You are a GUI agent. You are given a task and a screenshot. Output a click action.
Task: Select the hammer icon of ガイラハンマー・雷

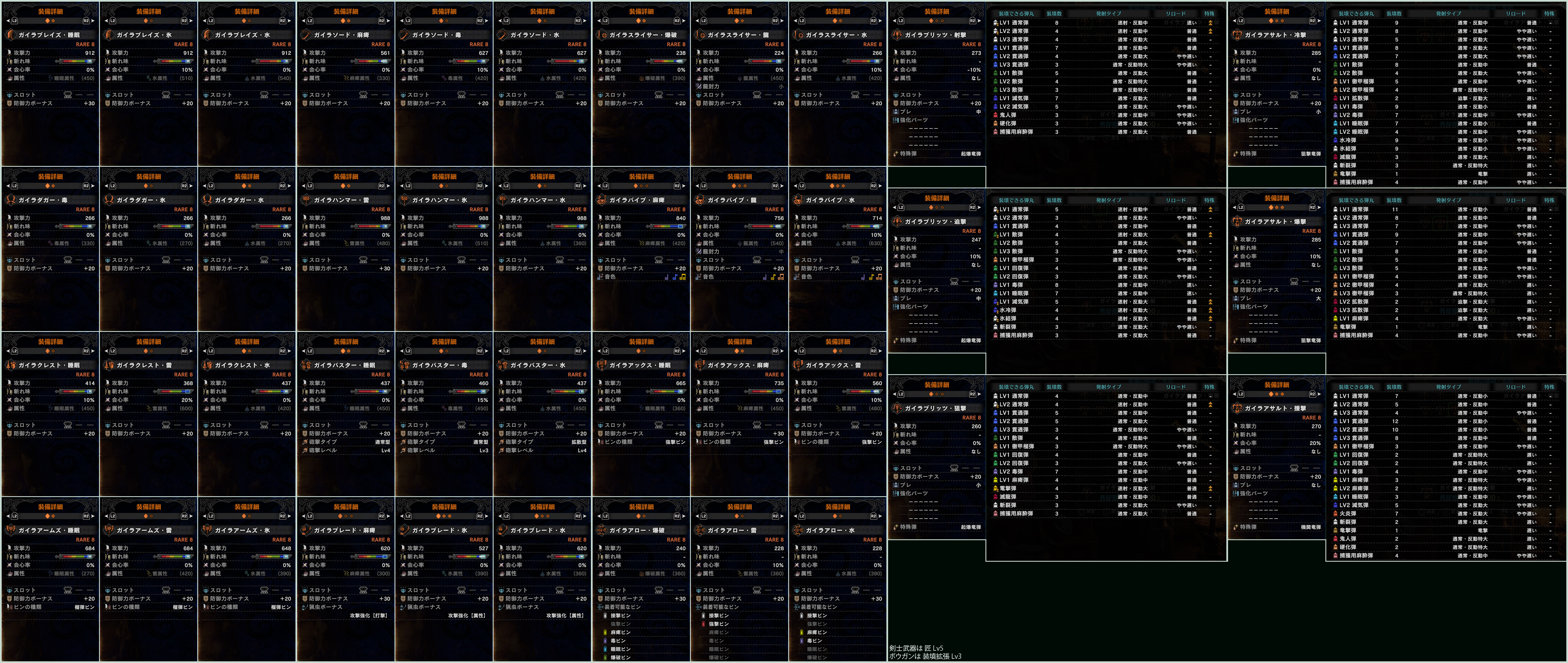306,200
